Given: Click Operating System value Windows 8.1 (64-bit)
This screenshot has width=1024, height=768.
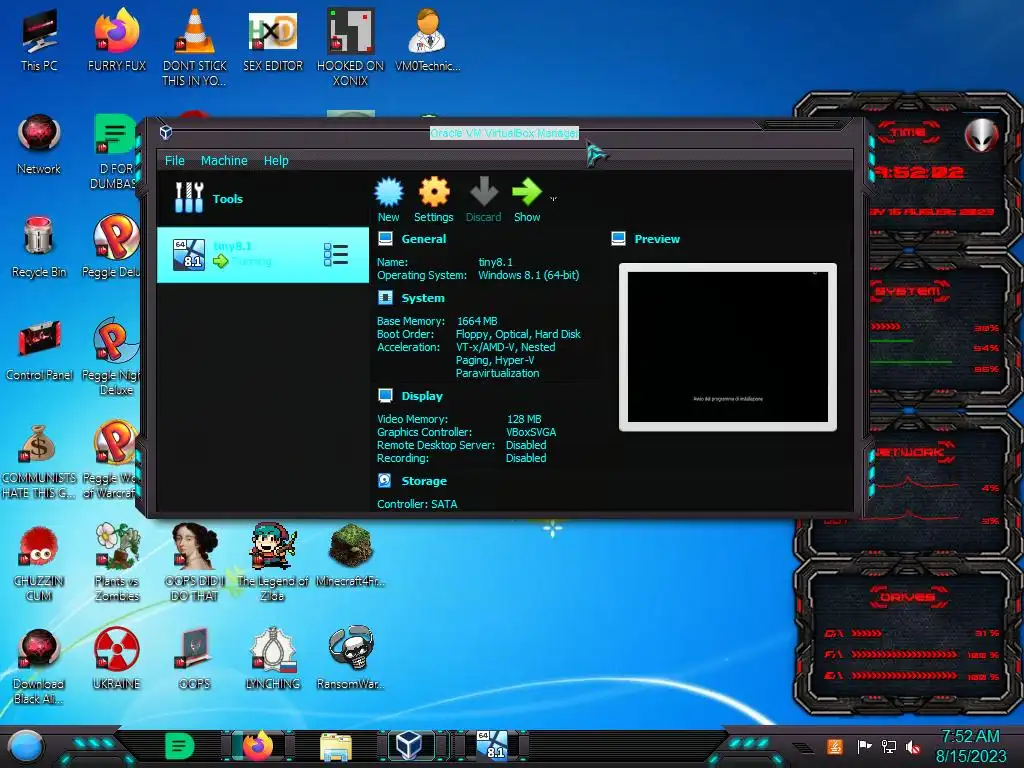Looking at the screenshot, I should 528,276.
